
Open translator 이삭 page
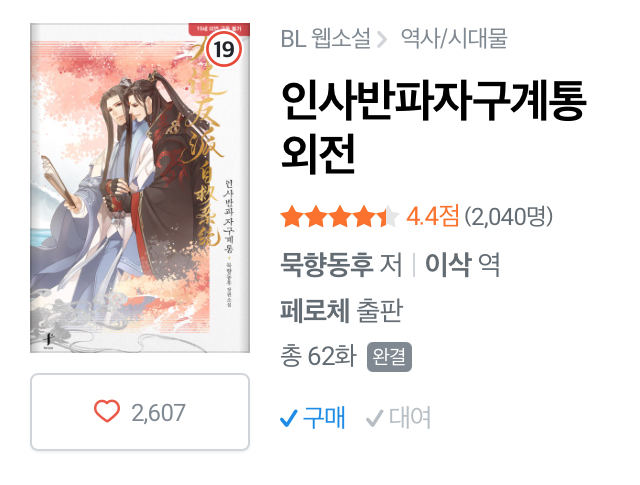(x=448, y=265)
